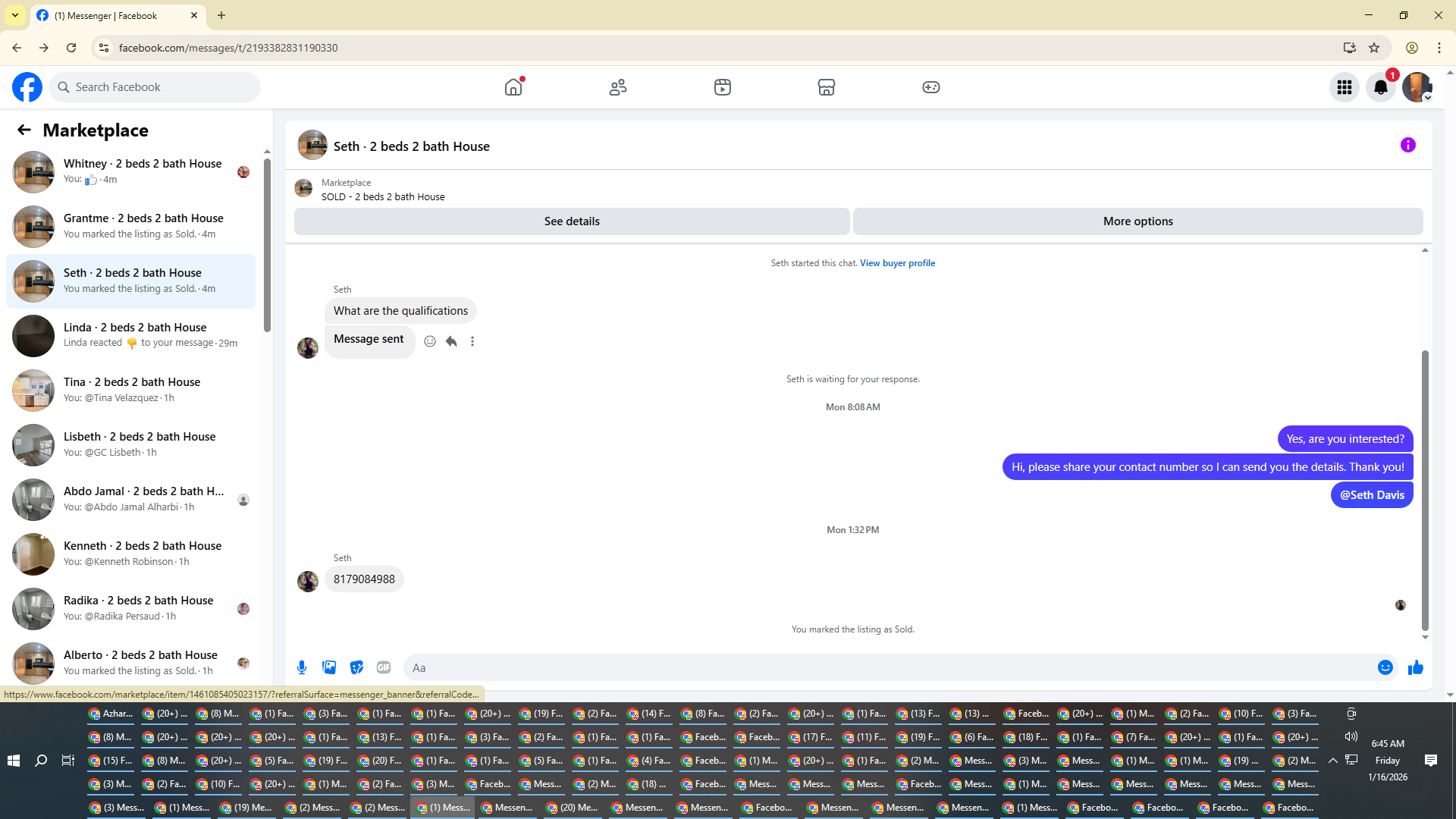Open more options for 'Message sent'
Screen dimensions: 1456x819
pyautogui.click(x=472, y=341)
